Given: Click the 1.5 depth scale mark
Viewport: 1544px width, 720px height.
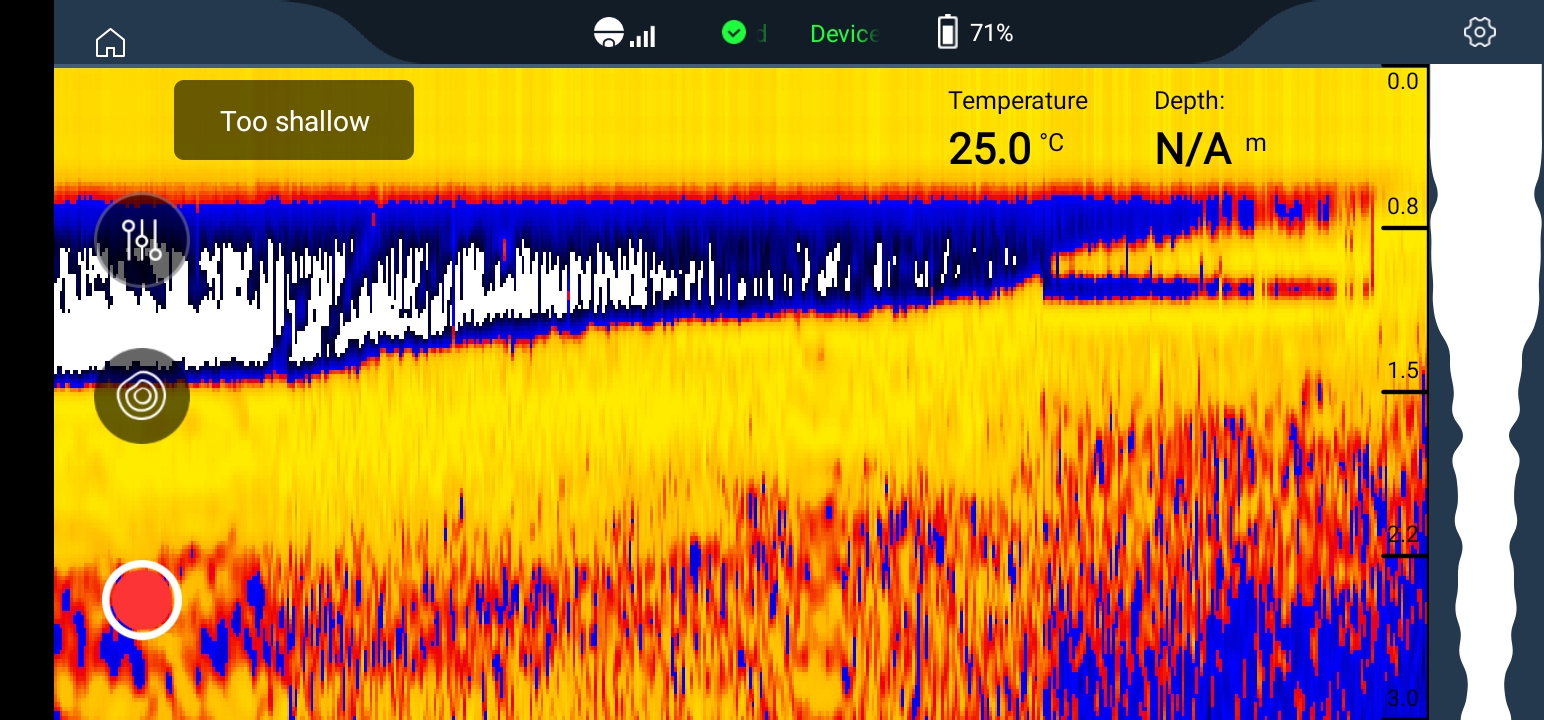Looking at the screenshot, I should tap(1402, 371).
